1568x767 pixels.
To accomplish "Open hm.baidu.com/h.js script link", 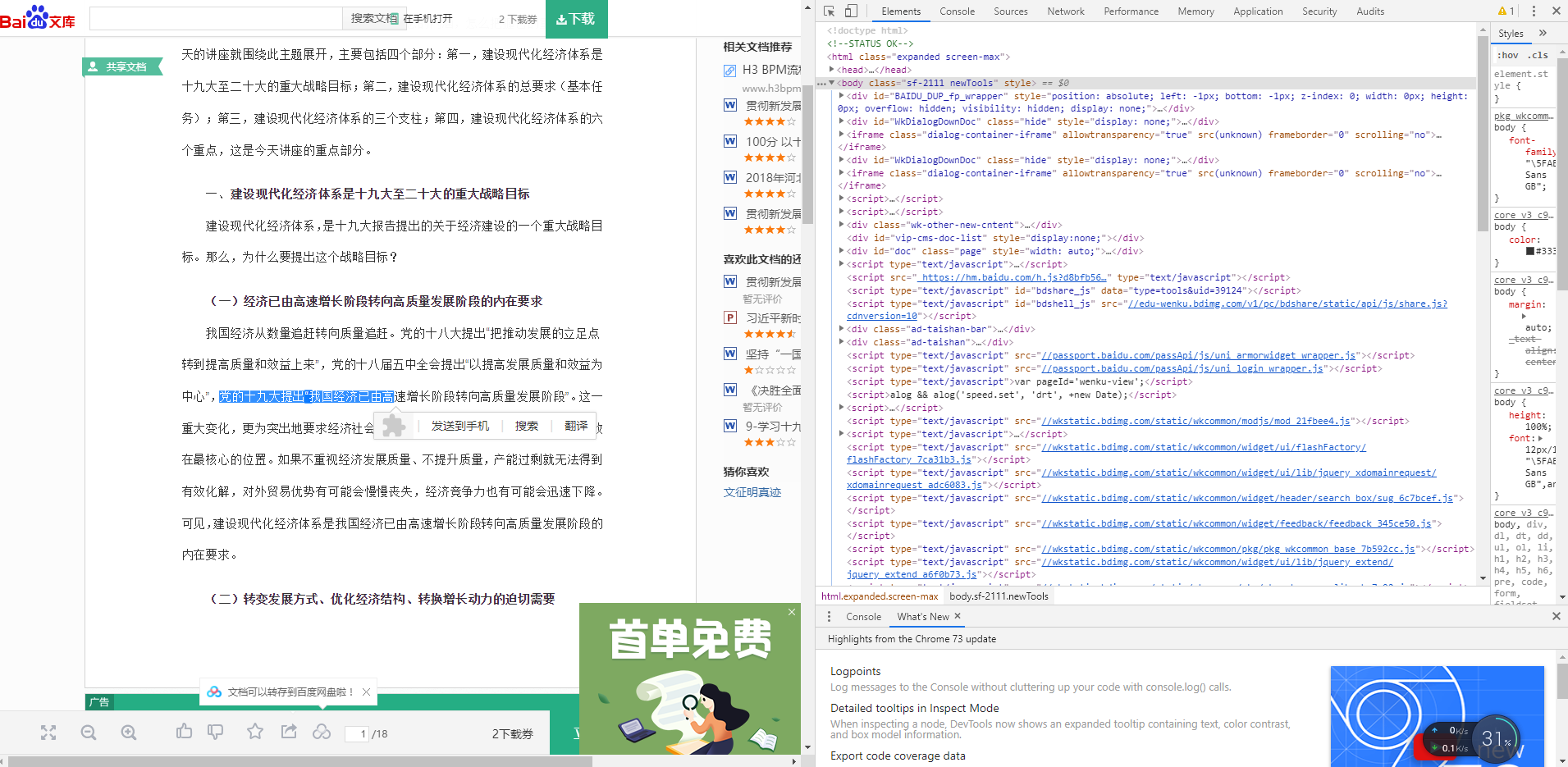I will click(x=1014, y=277).
